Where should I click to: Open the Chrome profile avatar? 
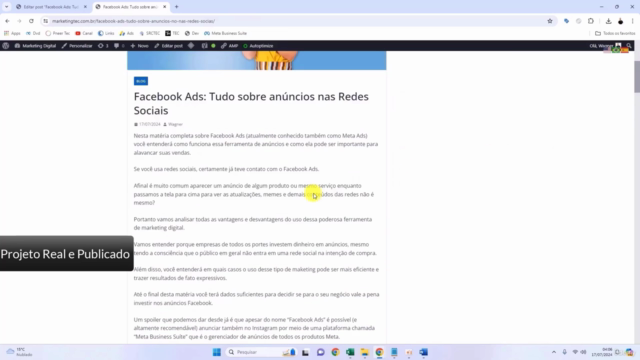pyautogui.click(x=620, y=21)
